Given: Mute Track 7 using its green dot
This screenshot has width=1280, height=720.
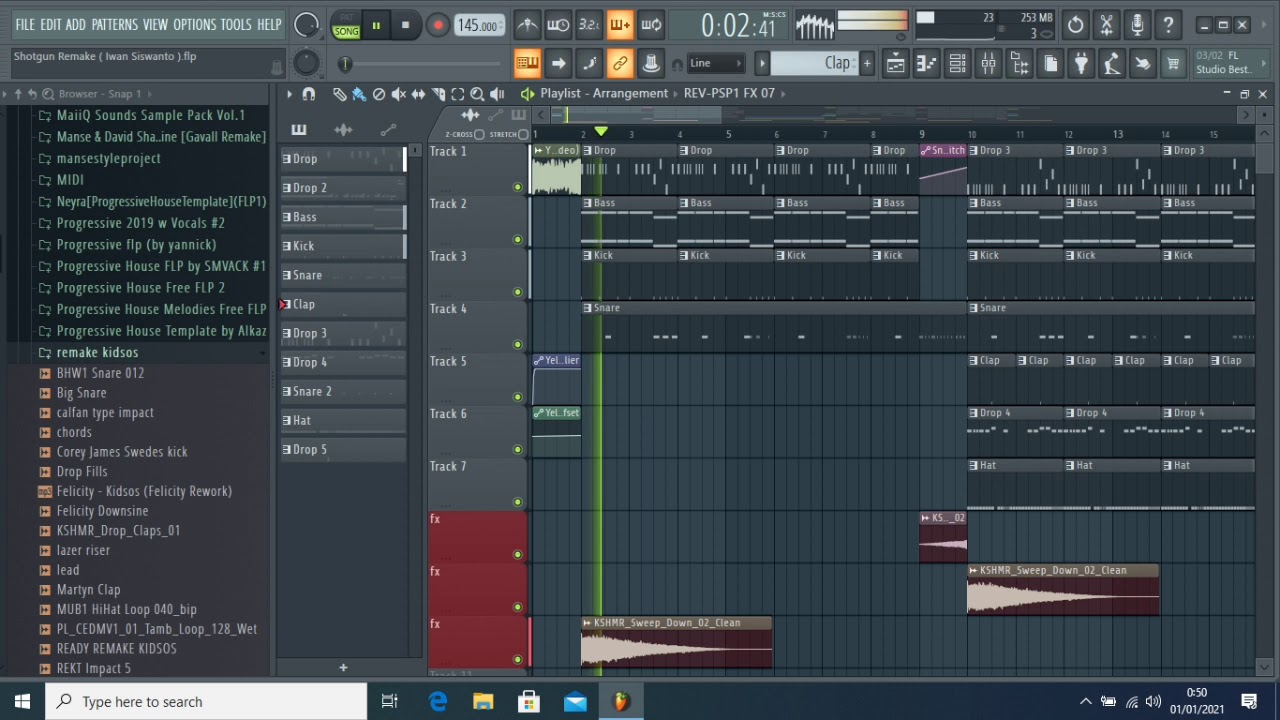Looking at the screenshot, I should [517, 502].
